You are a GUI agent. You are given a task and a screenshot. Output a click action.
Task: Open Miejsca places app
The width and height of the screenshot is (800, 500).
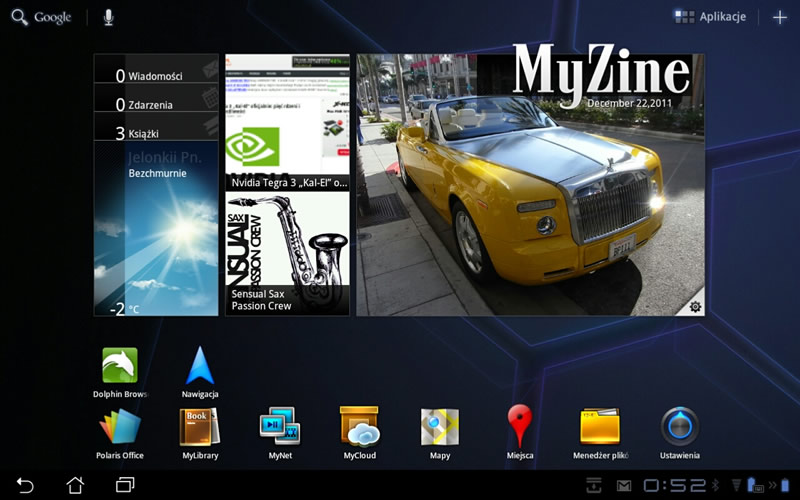(520, 434)
